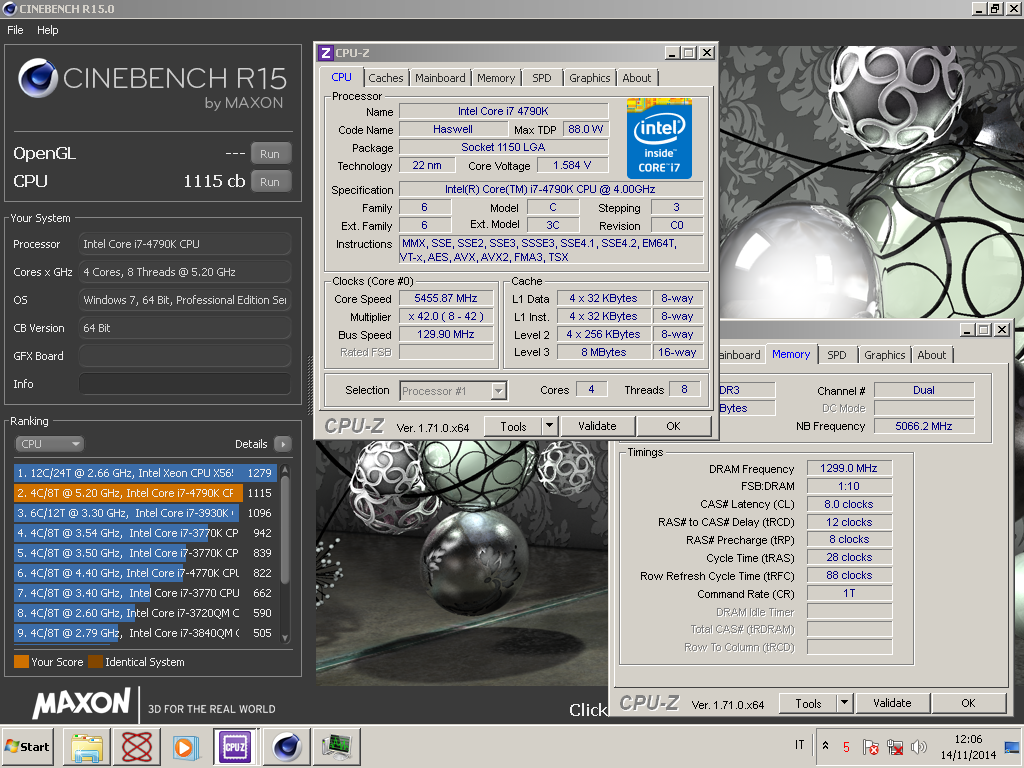Click Tools button in front CPU-Z
The width and height of the screenshot is (1024, 768).
(x=513, y=426)
